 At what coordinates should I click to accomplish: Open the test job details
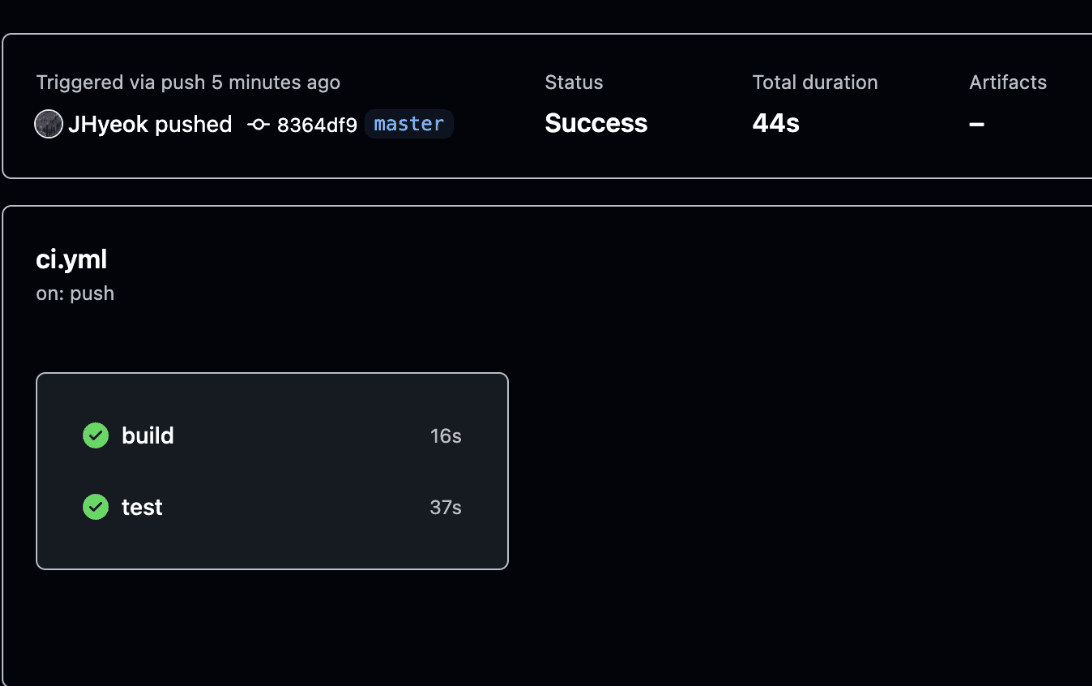pyautogui.click(x=141, y=507)
